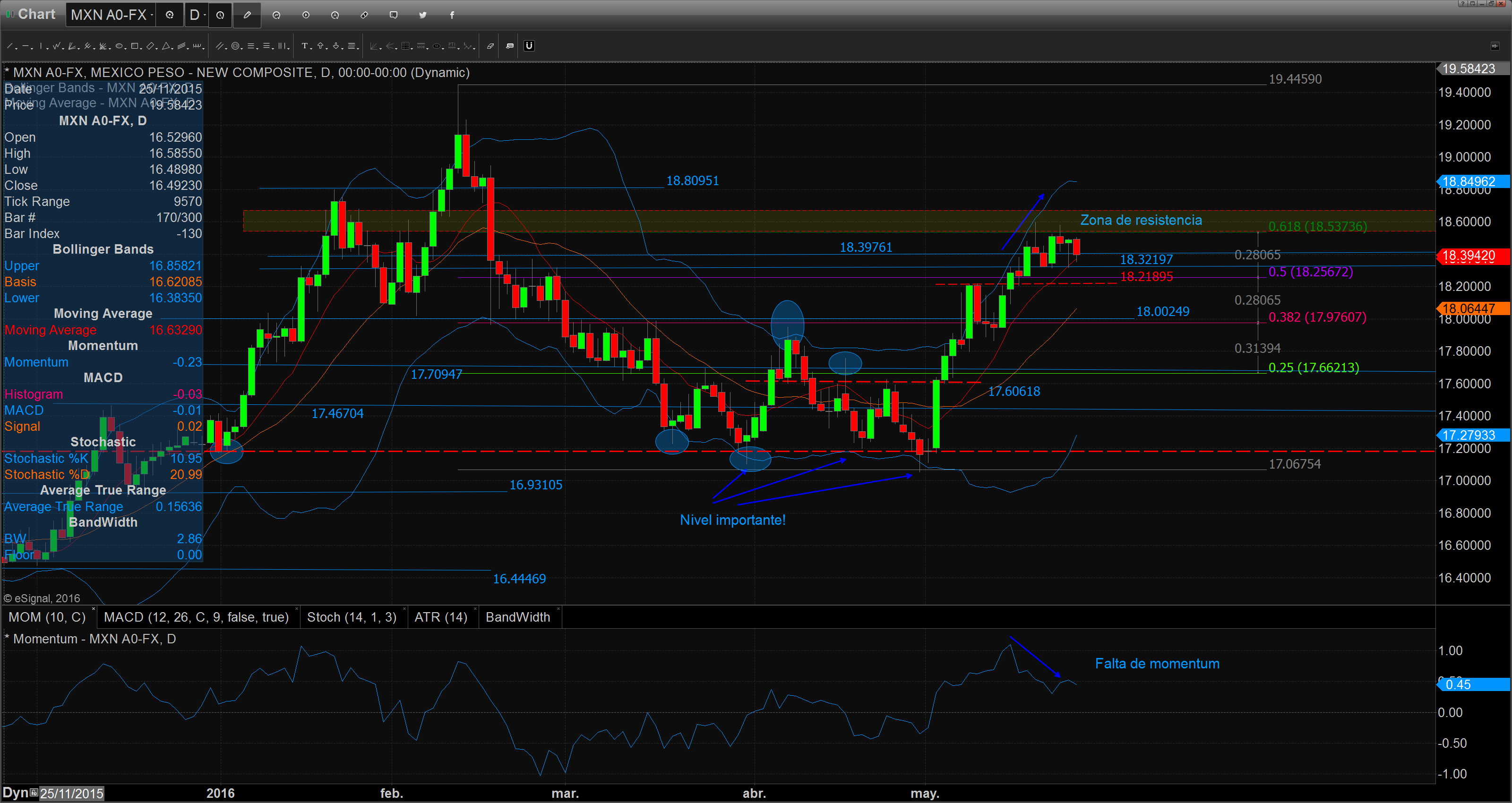
Task: Click the 0.5 (18.25672) Fibonacci label
Action: point(1311,272)
